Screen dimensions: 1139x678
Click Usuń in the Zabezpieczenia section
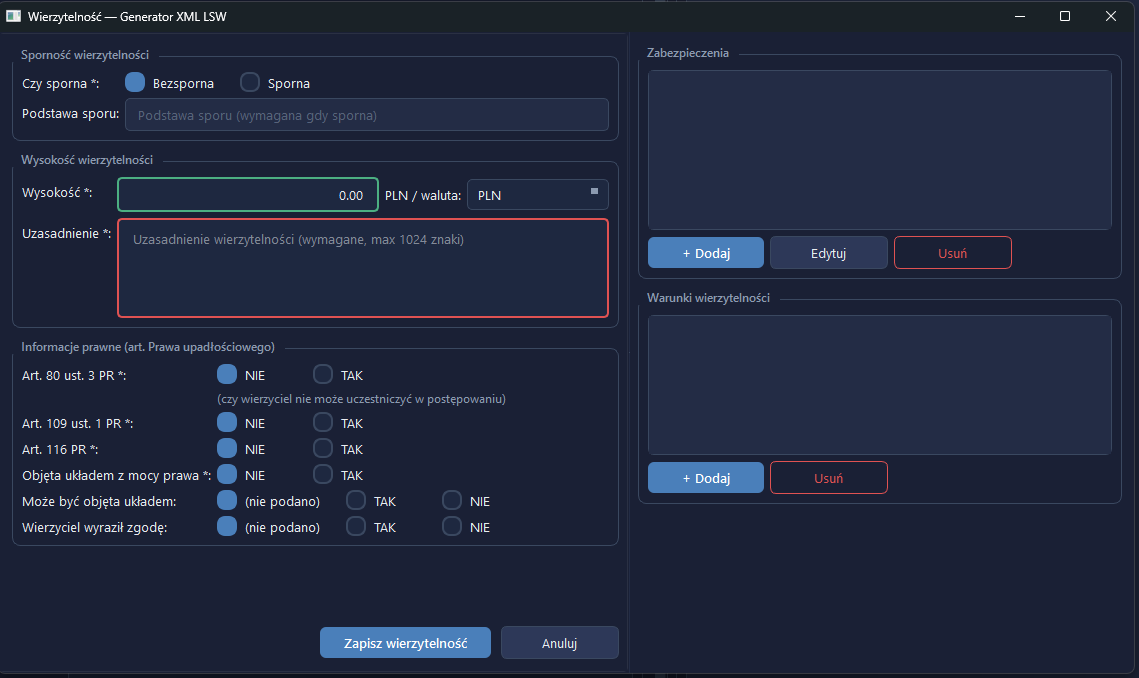coord(952,253)
